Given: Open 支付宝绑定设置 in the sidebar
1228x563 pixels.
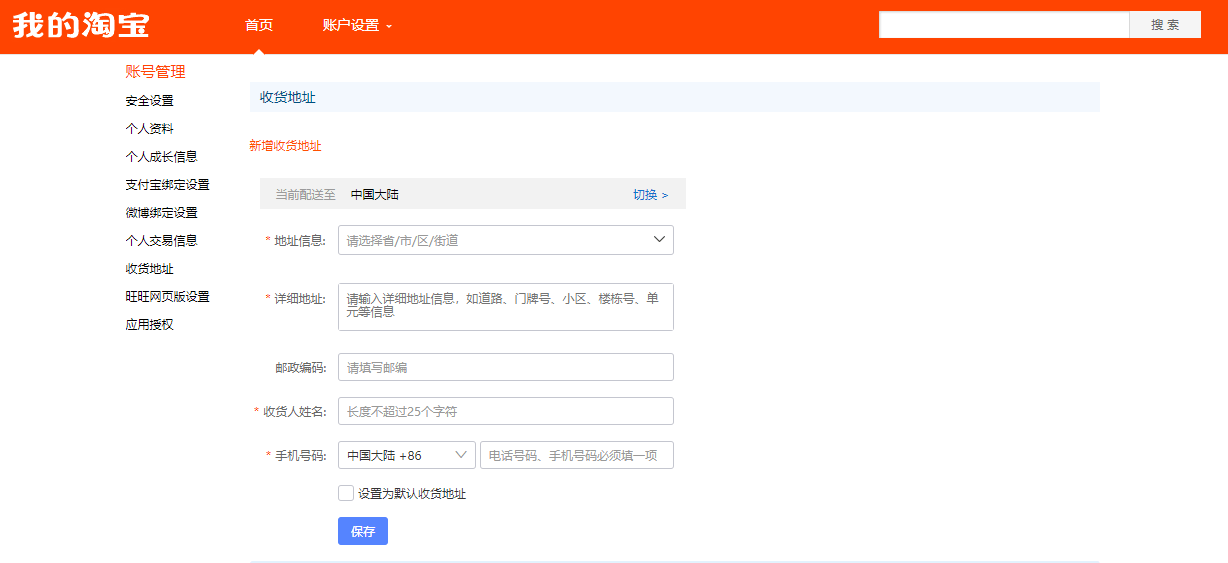Looking at the screenshot, I should (x=167, y=185).
